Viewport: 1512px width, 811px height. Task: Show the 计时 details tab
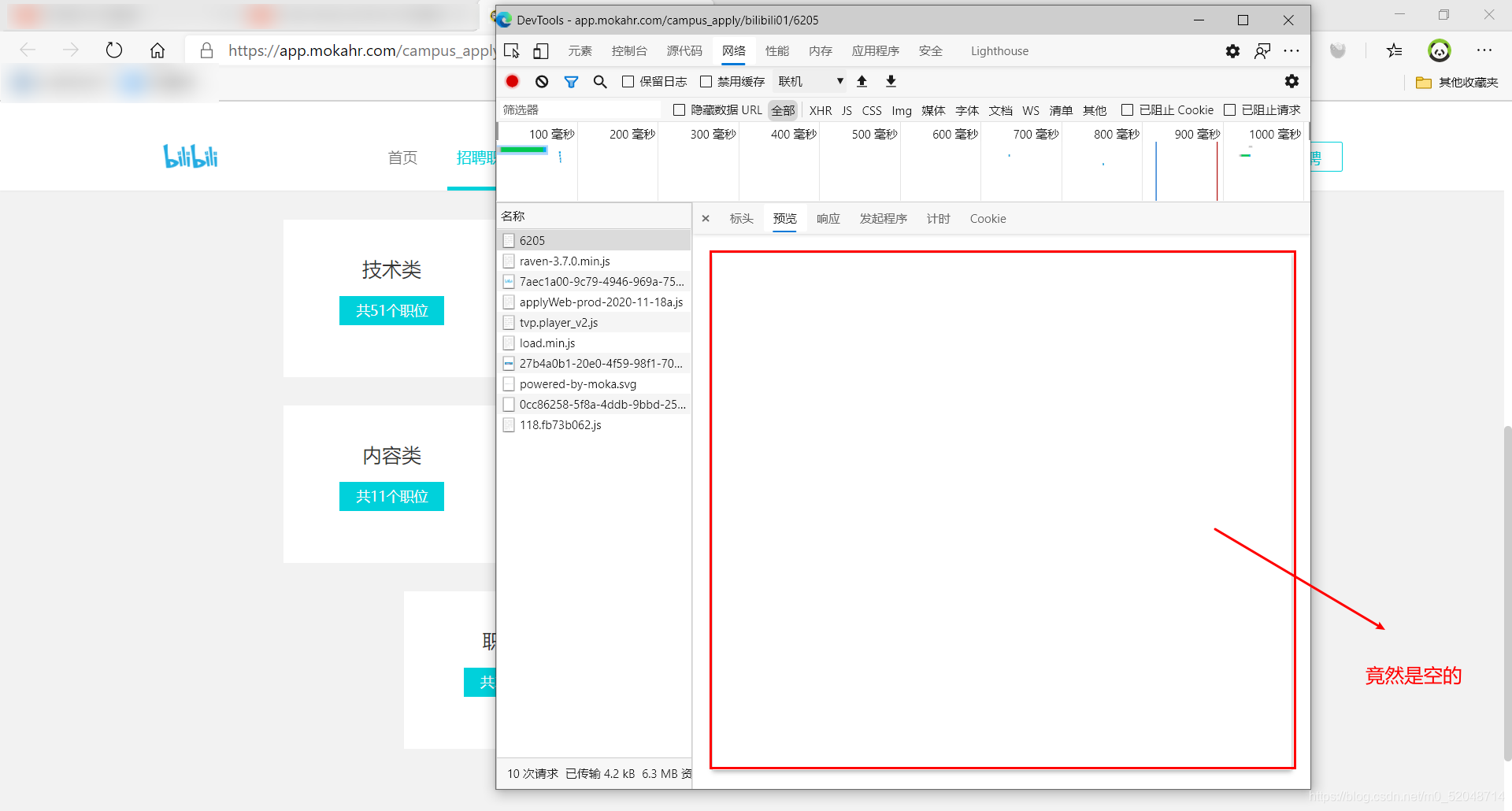938,219
